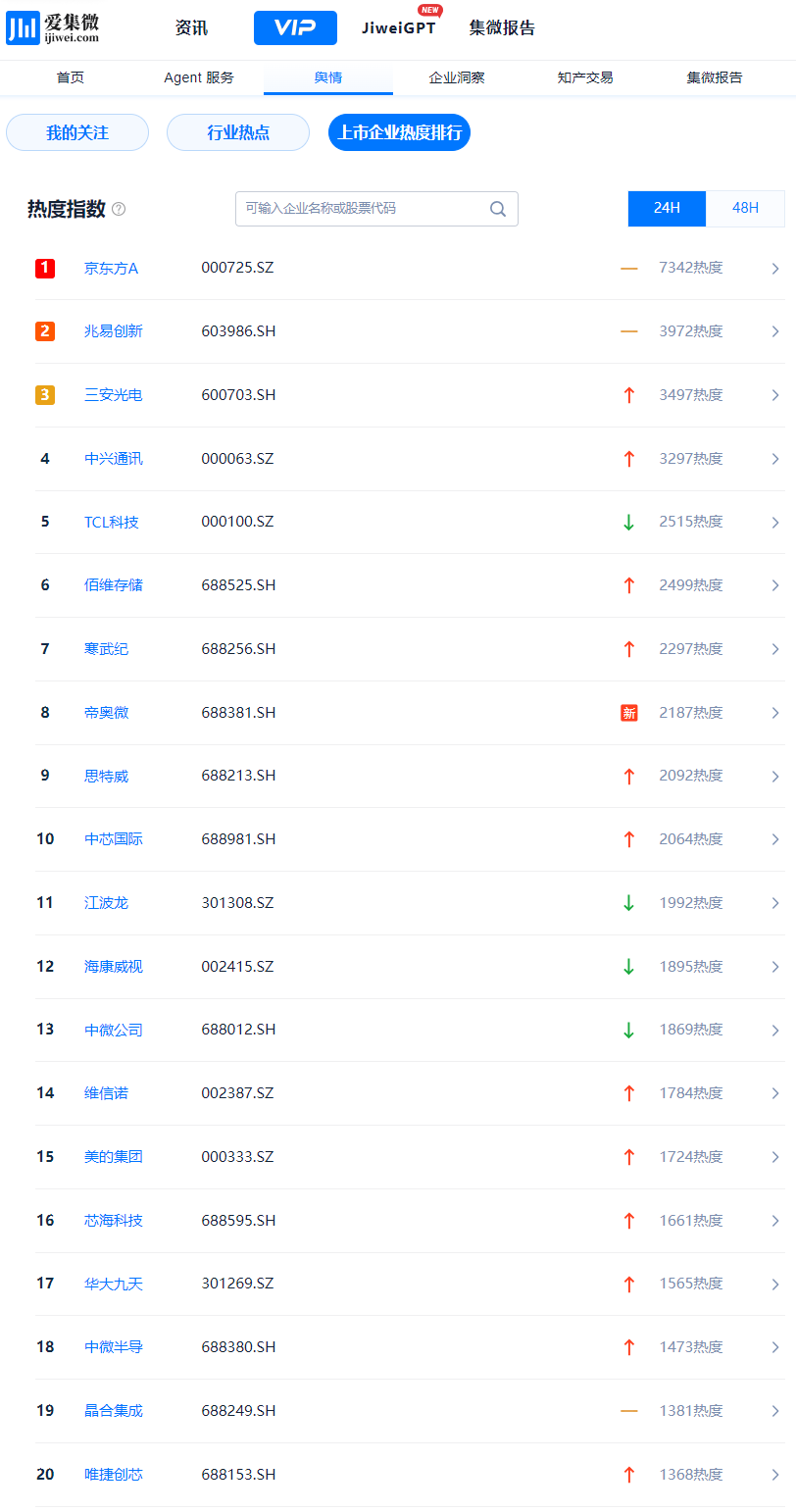Open the 寒武纪 company link
Screen dimensions: 796x1512
(106, 649)
